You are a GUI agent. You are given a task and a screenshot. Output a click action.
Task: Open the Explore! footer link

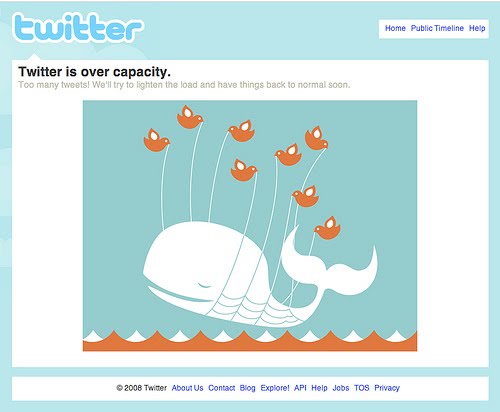click(x=275, y=388)
